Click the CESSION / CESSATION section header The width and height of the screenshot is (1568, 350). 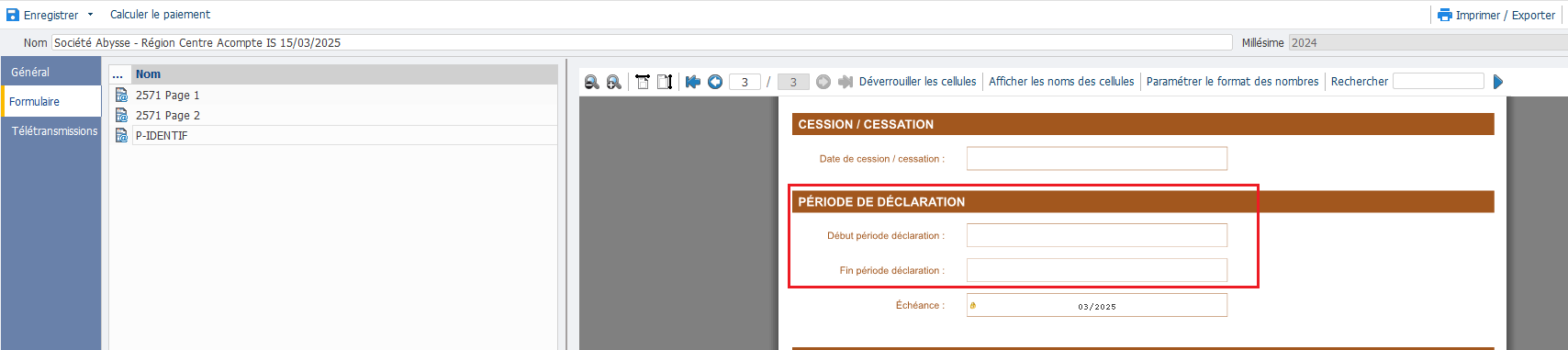(x=1143, y=124)
